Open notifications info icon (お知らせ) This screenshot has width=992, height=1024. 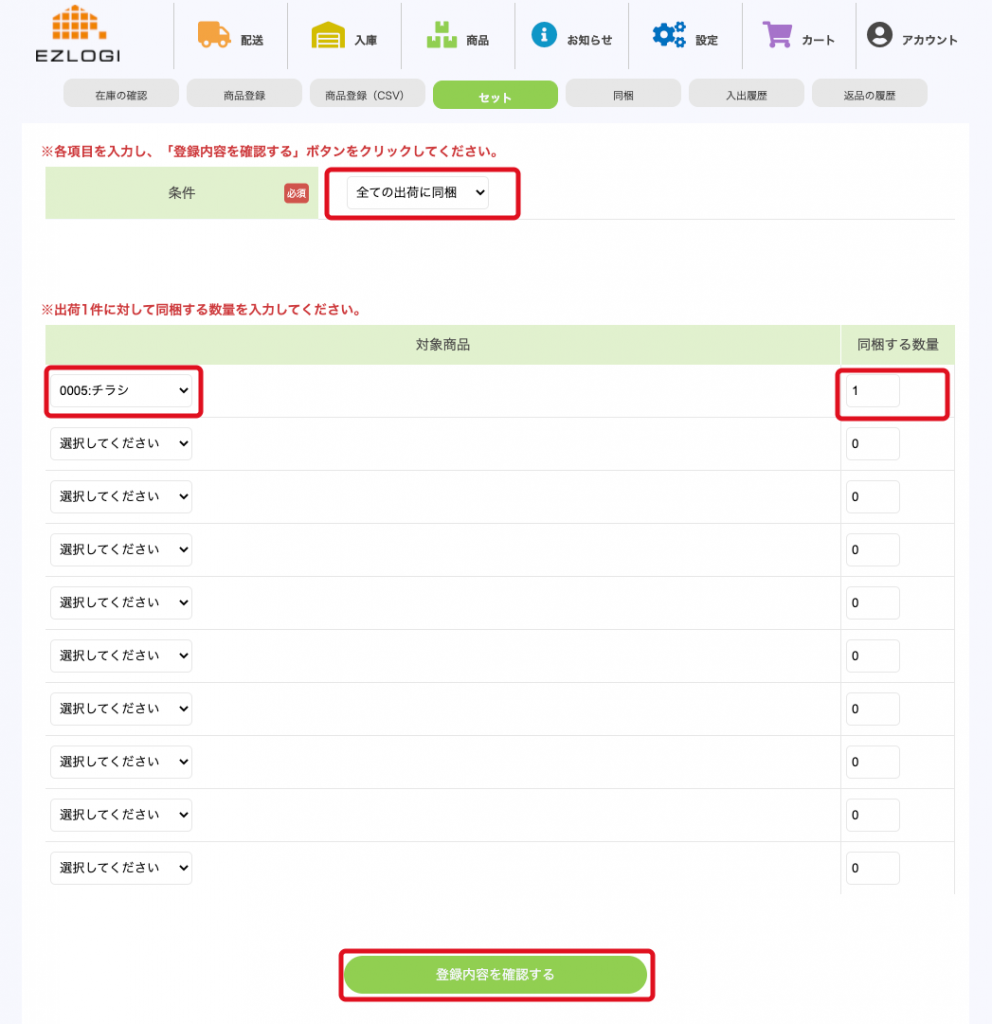point(544,36)
